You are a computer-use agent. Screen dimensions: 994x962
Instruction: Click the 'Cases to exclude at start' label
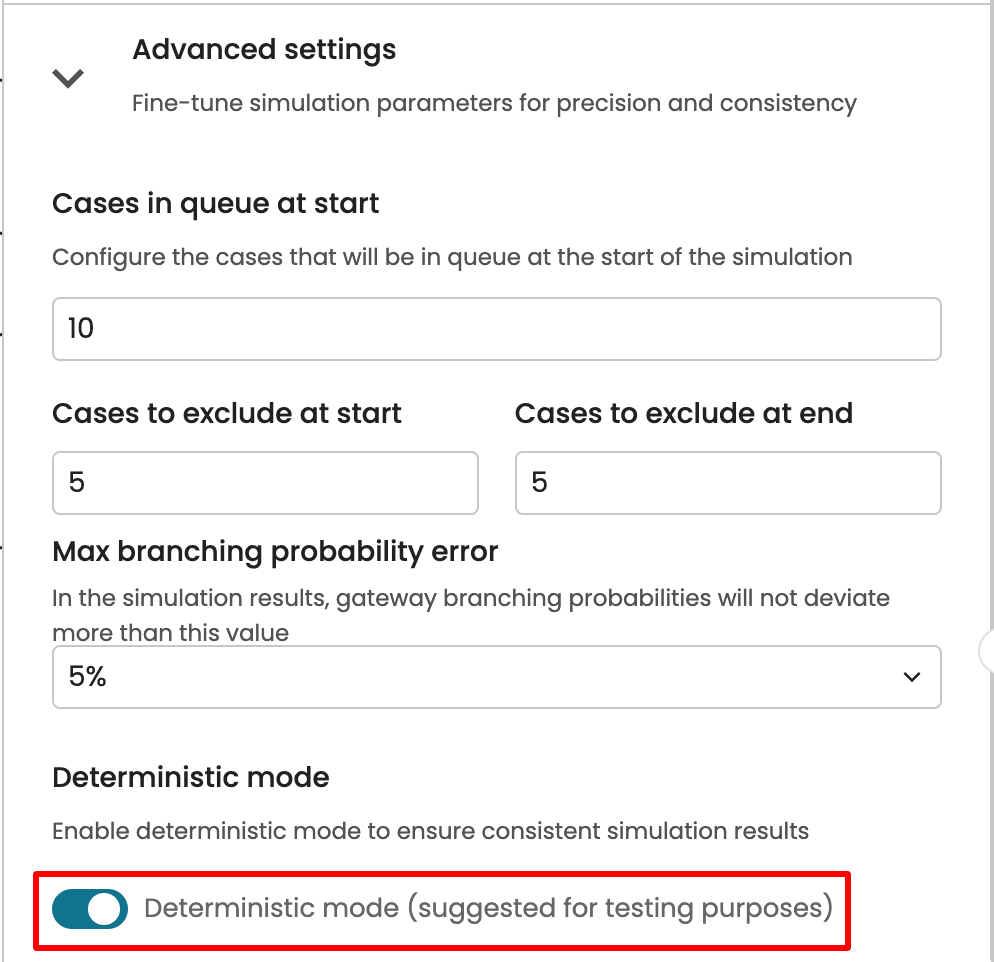point(227,413)
